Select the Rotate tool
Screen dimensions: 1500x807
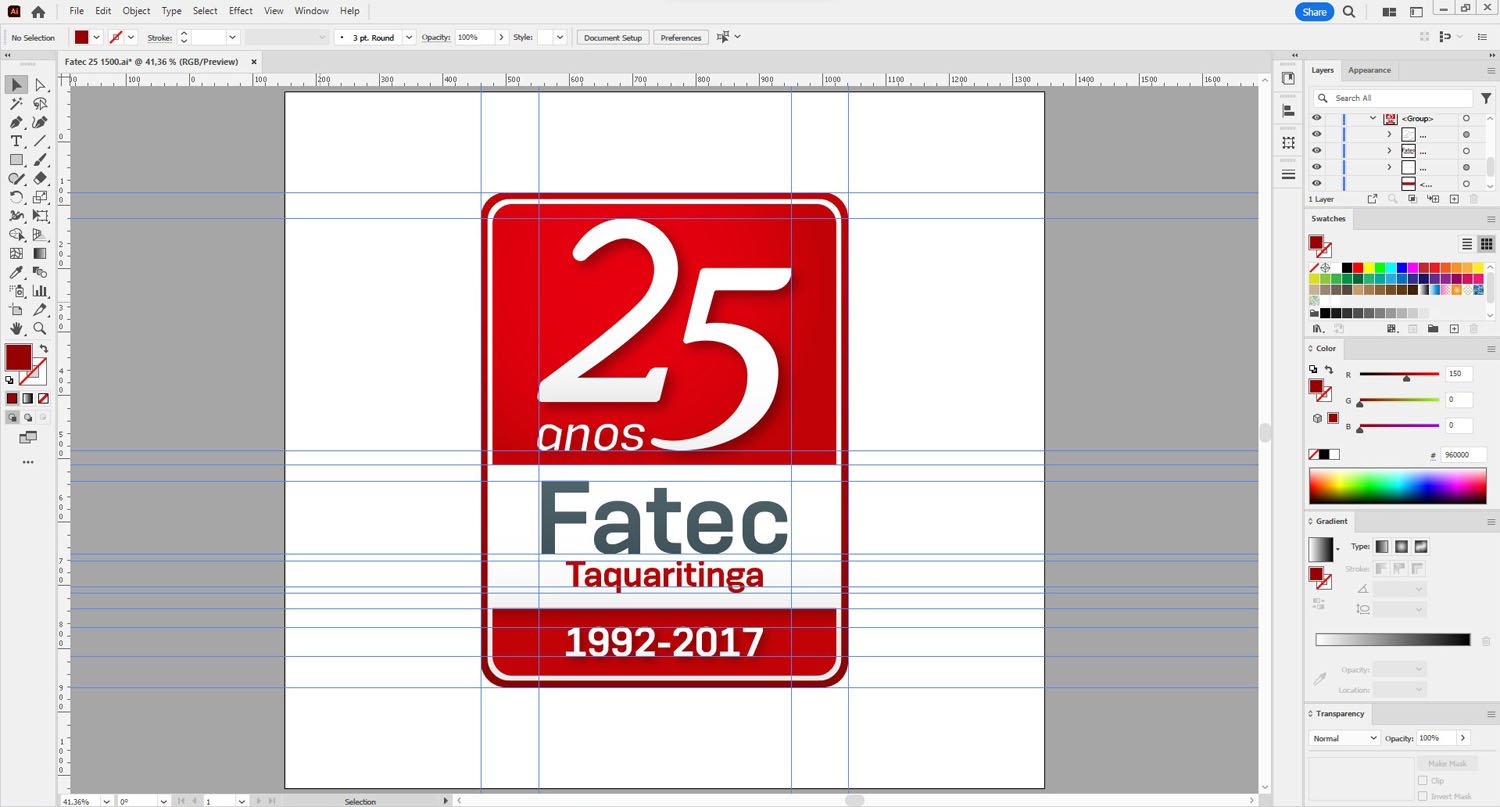pos(16,197)
